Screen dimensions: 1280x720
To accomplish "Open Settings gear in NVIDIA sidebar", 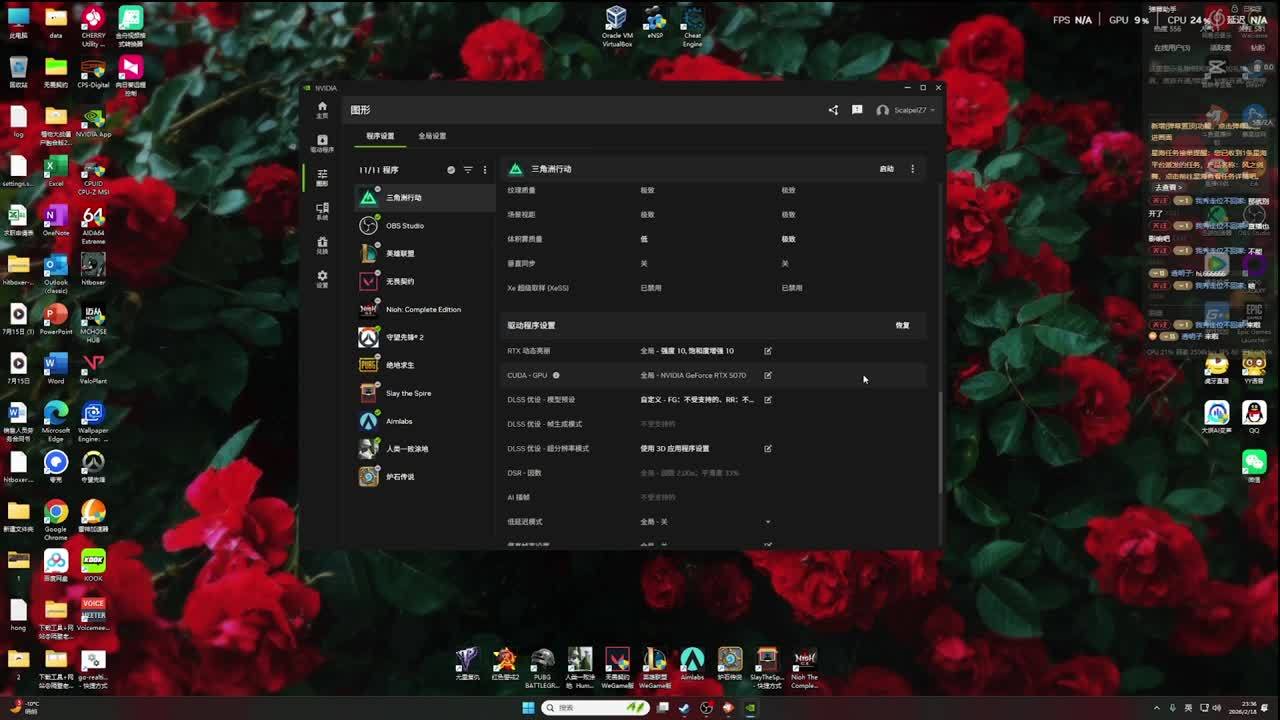I will point(322,278).
